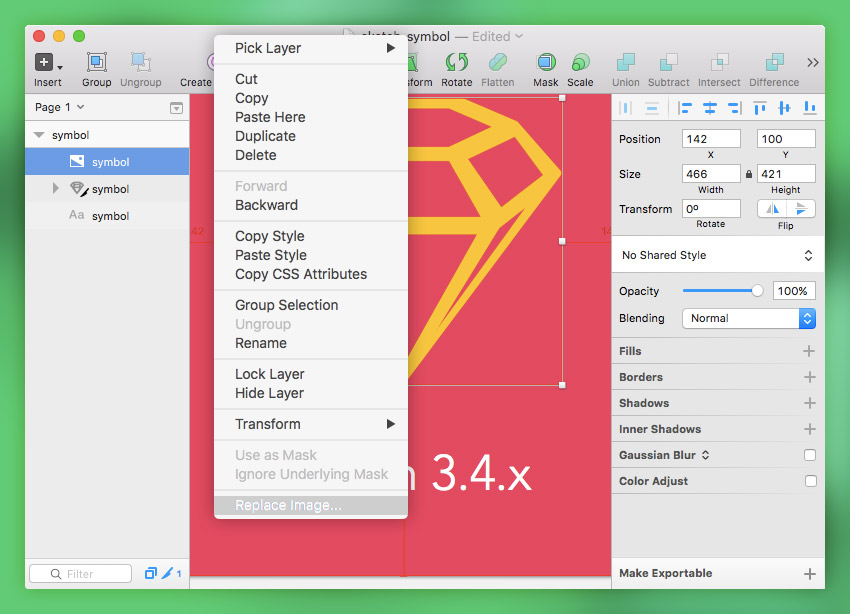
Task: Select Copy CSS Attributes menu item
Action: pyautogui.click(x=301, y=274)
